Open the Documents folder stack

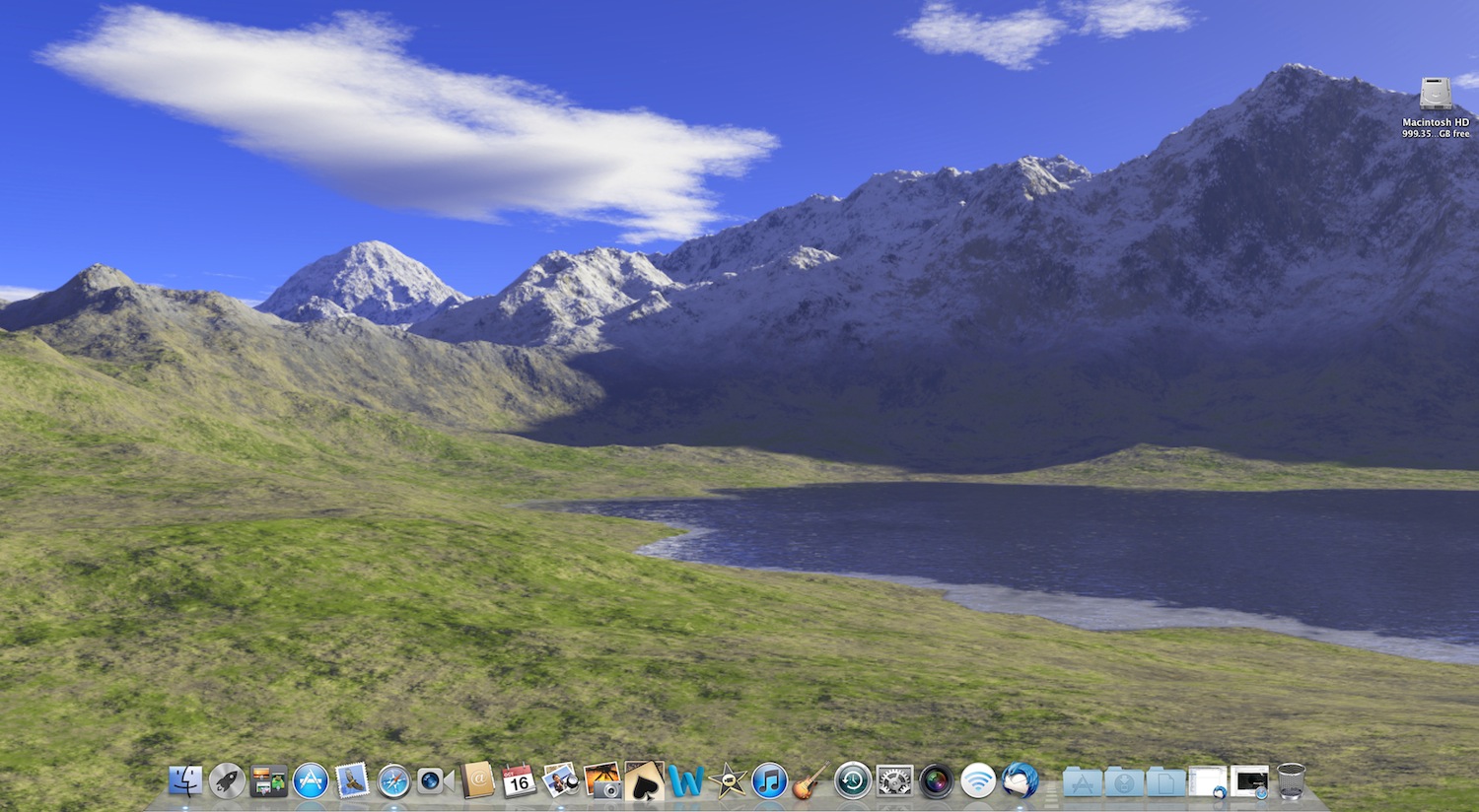coord(1165,782)
